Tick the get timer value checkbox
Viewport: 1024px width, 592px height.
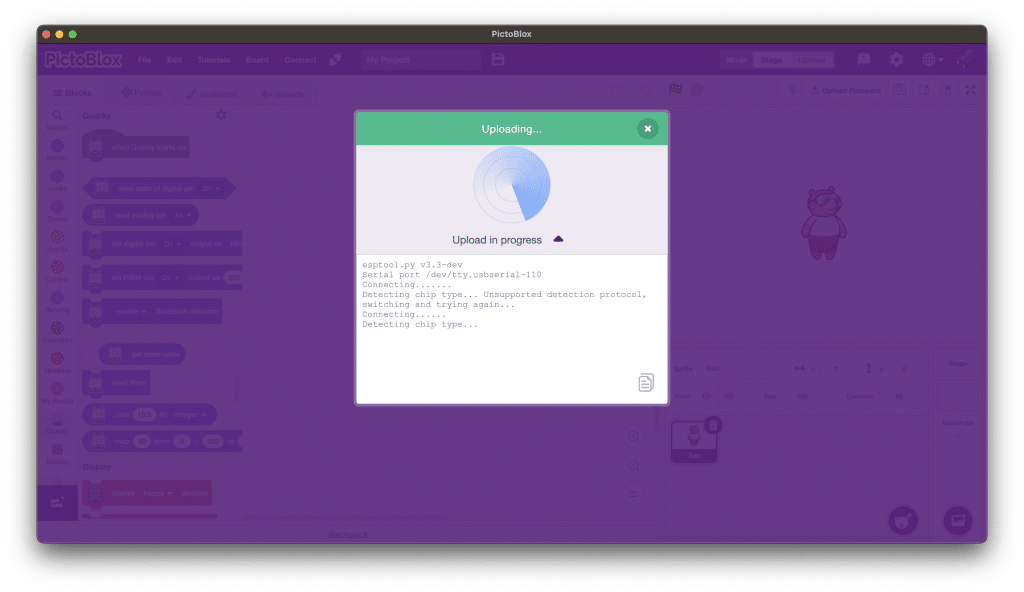(89, 354)
